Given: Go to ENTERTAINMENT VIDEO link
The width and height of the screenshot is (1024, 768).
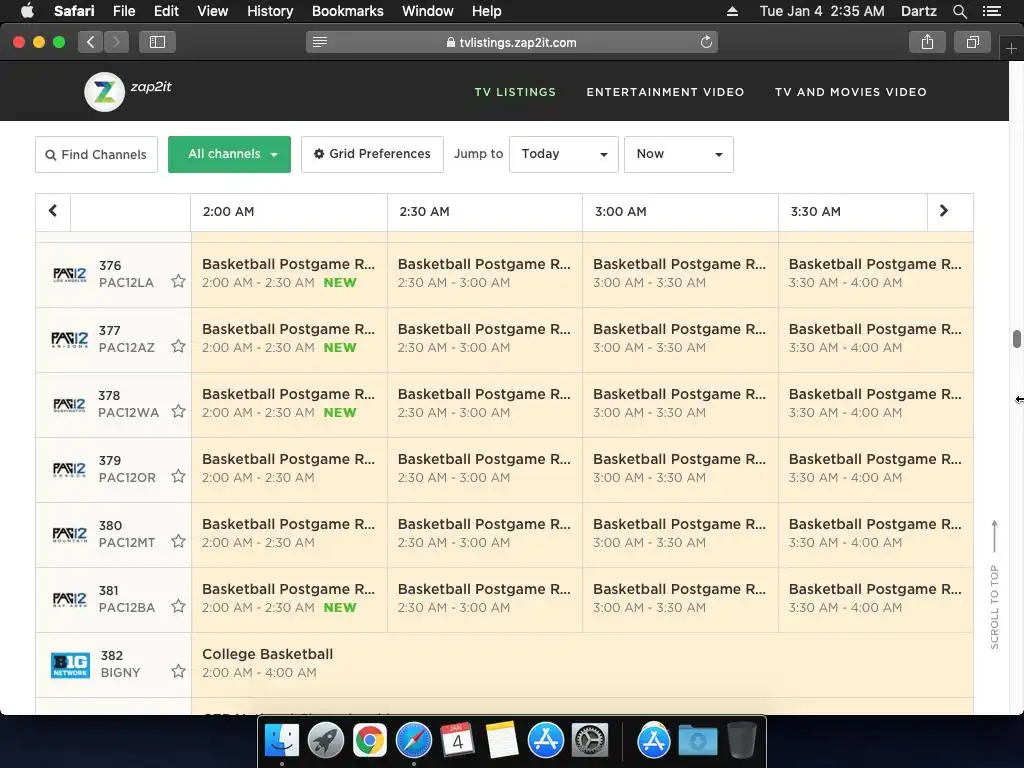Looking at the screenshot, I should 665,92.
